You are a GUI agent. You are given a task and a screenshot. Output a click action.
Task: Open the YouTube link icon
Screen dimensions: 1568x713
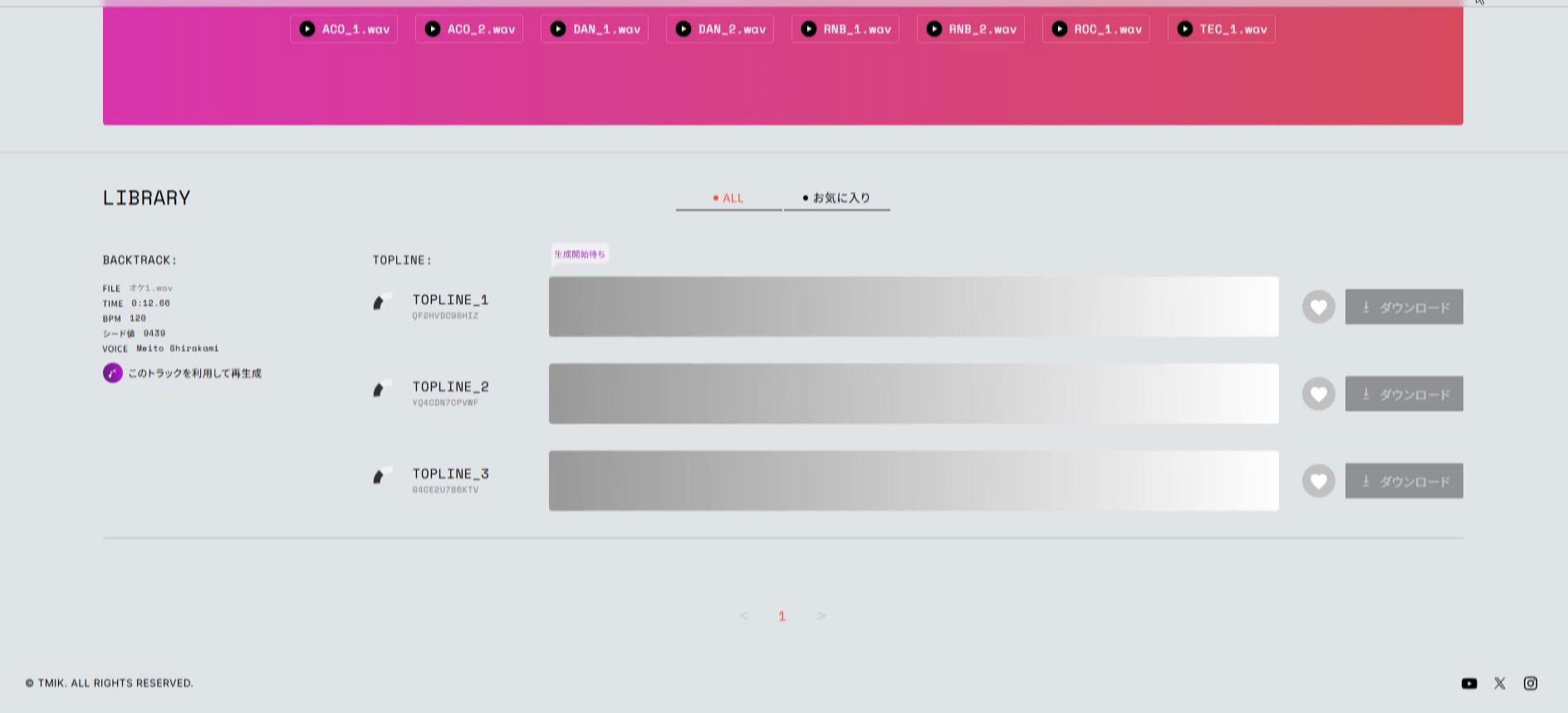pyautogui.click(x=1469, y=683)
